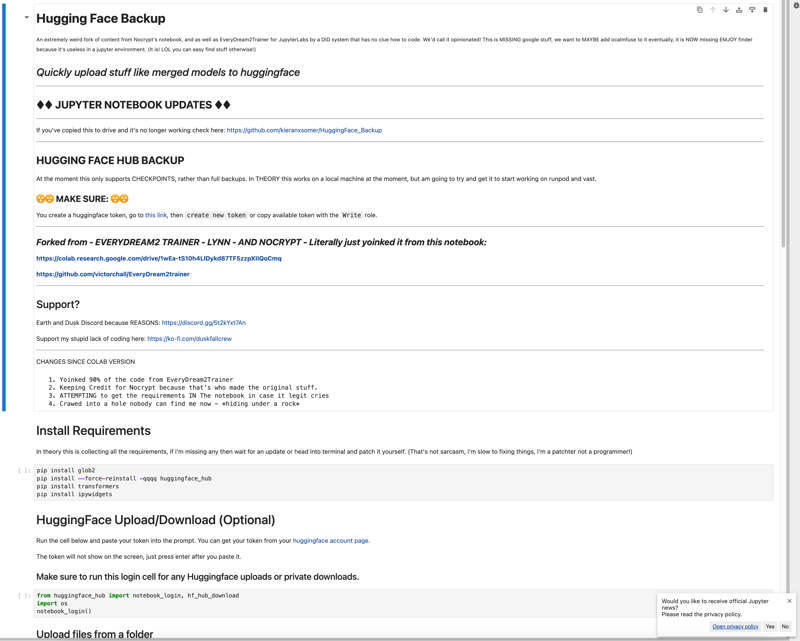Screen dimensions: 800x641
Task: Open the kieranxsomer HuggingFace_Backup GitHub link
Action: (x=304, y=130)
